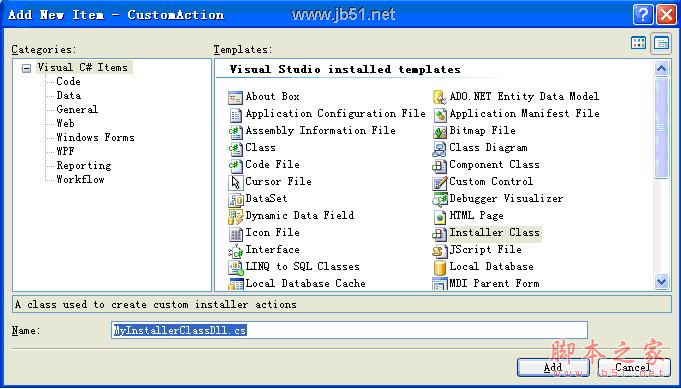This screenshot has width=681, height=389.
Task: Select the About Box template icon
Action: 235,97
